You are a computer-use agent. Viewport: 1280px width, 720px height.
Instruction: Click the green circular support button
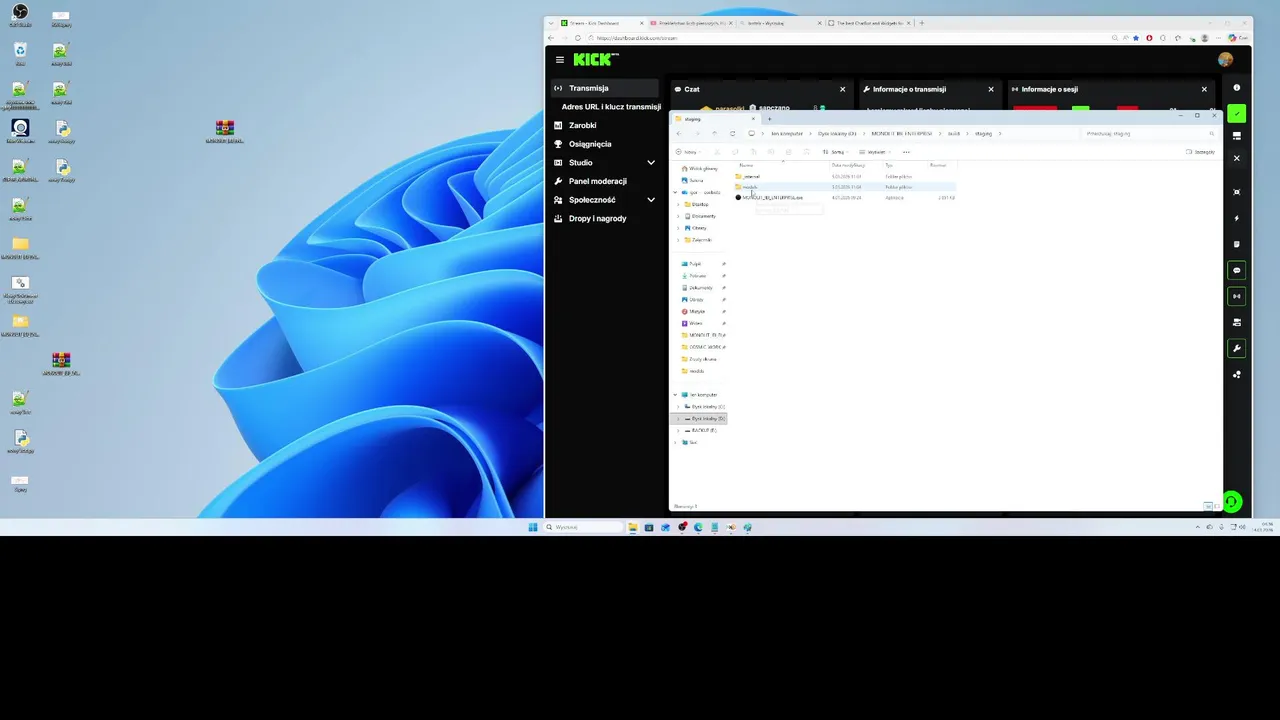(x=1232, y=502)
